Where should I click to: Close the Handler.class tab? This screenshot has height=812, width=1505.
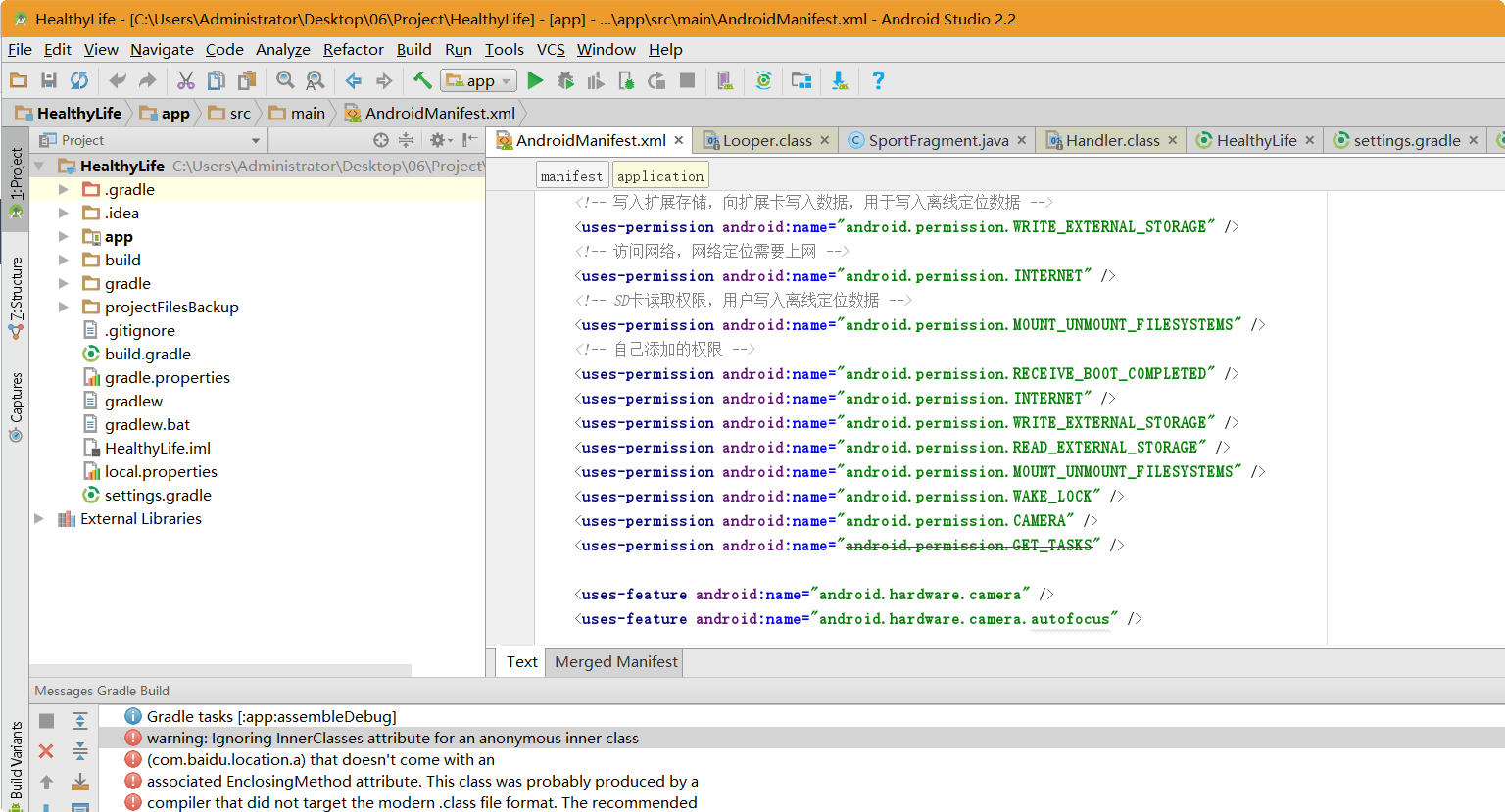tap(1173, 140)
